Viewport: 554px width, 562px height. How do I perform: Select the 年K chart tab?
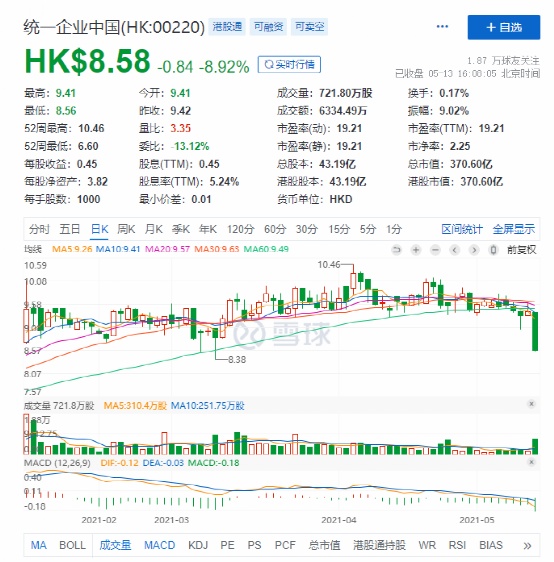208,229
